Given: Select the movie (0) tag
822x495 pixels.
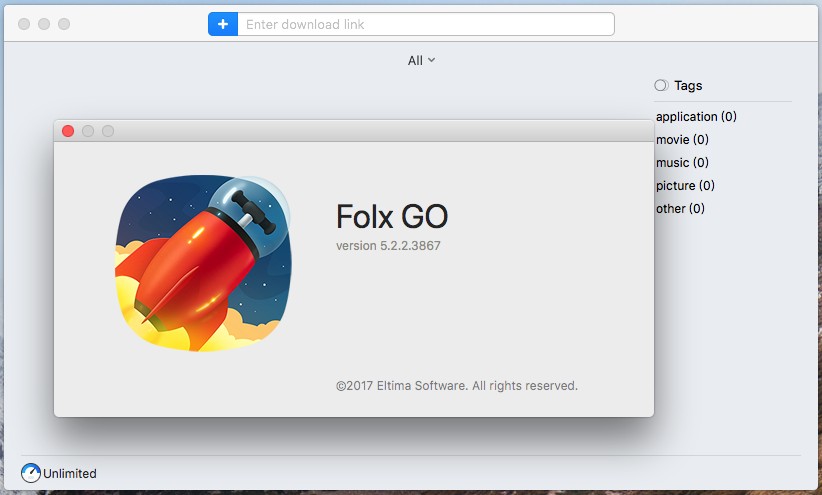Looking at the screenshot, I should [x=682, y=139].
